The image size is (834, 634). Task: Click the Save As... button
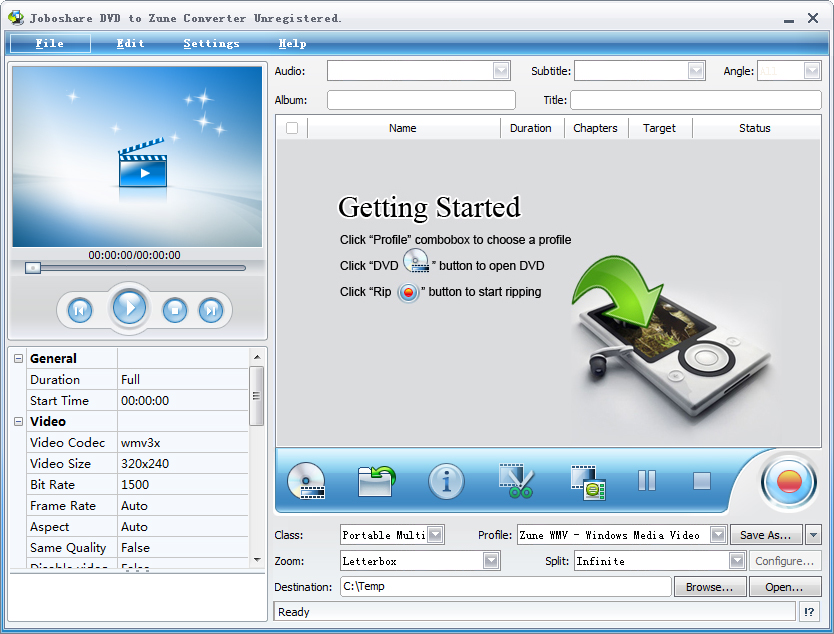[765, 535]
